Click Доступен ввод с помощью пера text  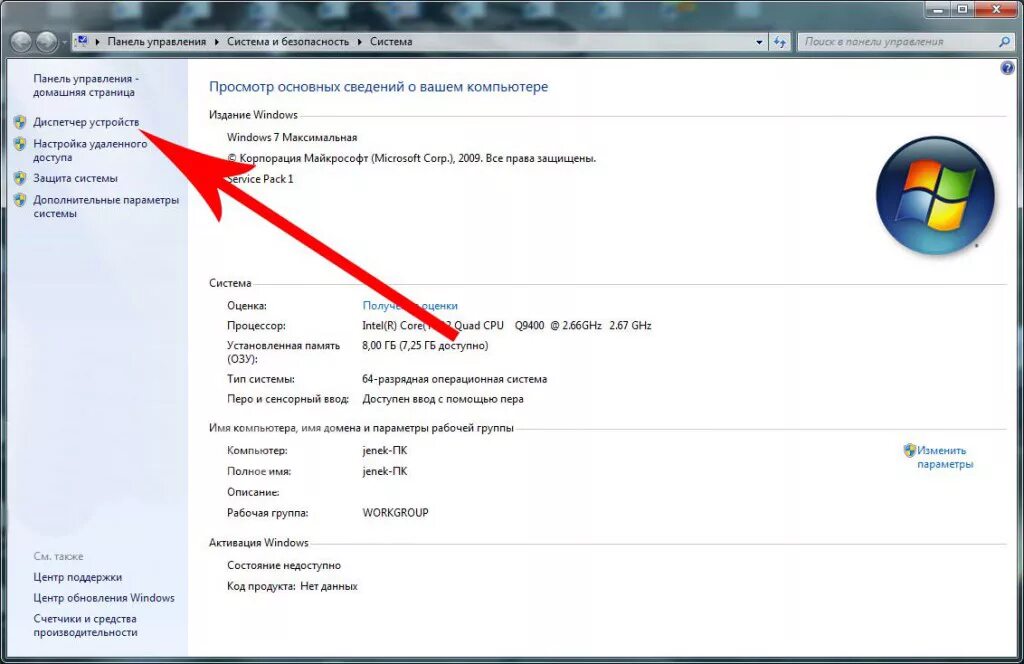click(x=443, y=399)
